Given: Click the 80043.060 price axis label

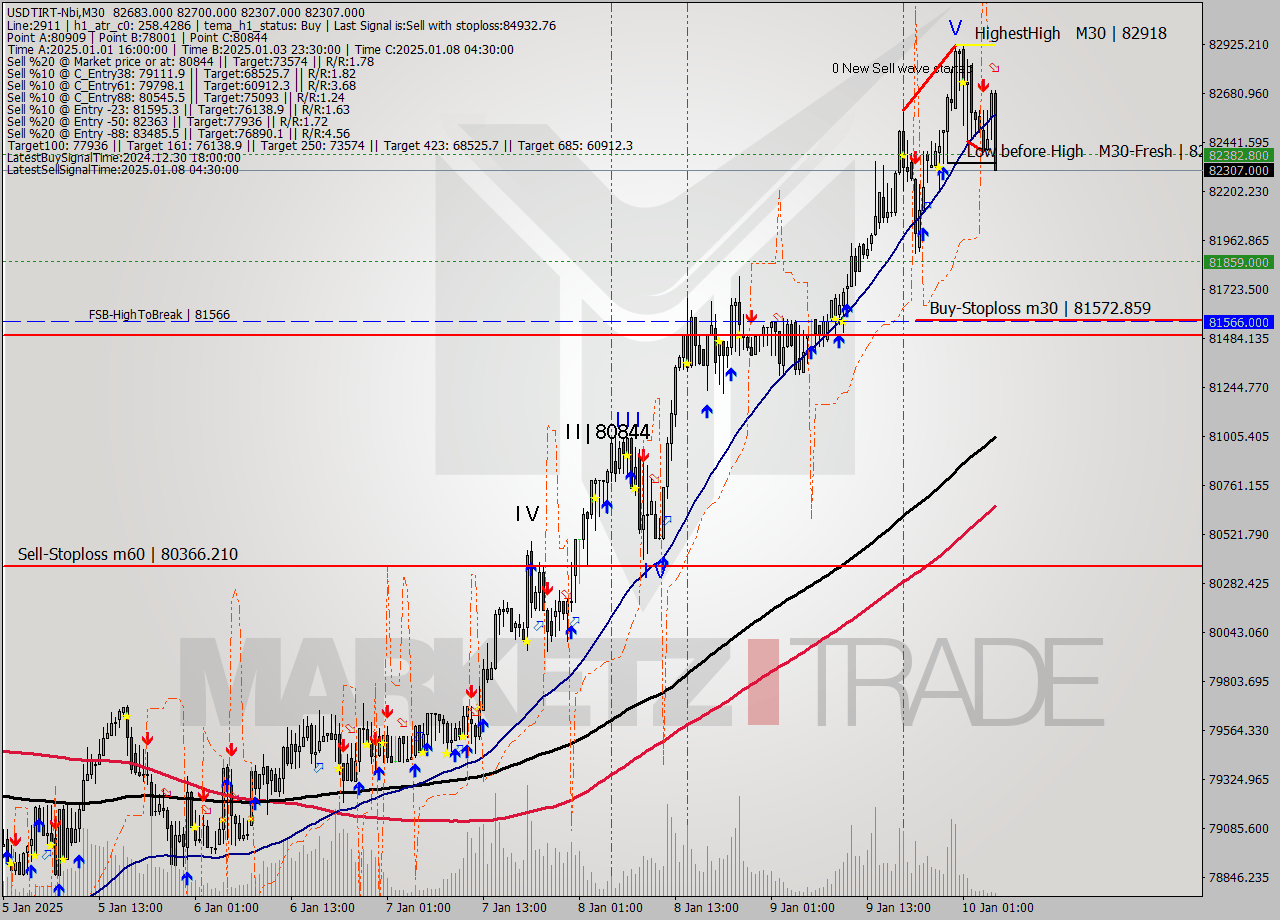Looking at the screenshot, I should [x=1239, y=633].
